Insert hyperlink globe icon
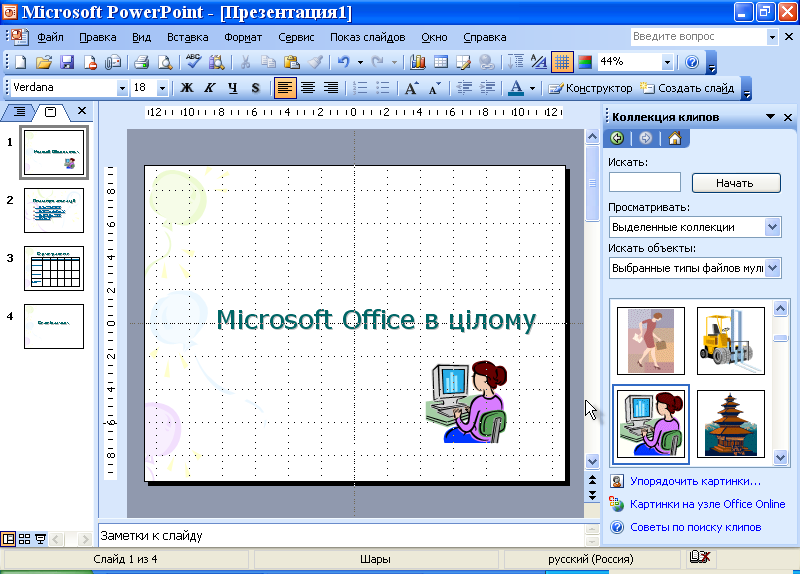 click(487, 62)
